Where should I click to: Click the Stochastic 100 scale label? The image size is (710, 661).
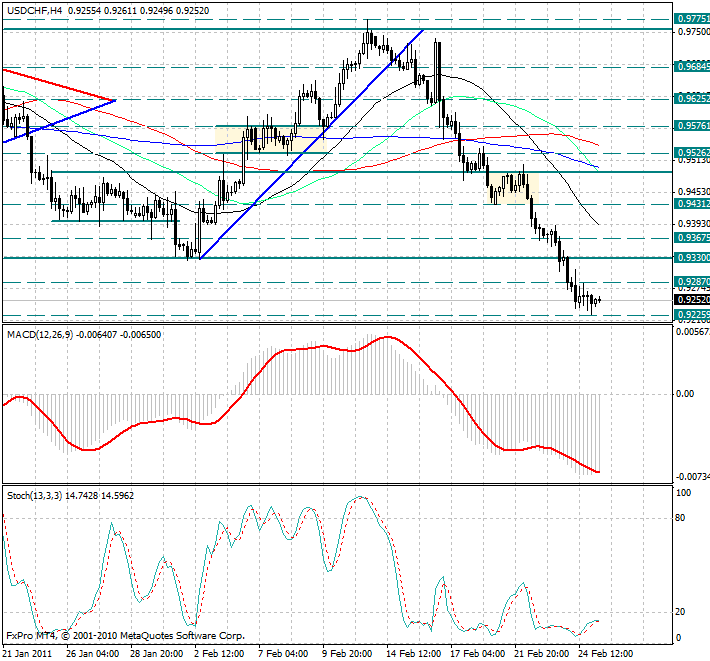683,493
